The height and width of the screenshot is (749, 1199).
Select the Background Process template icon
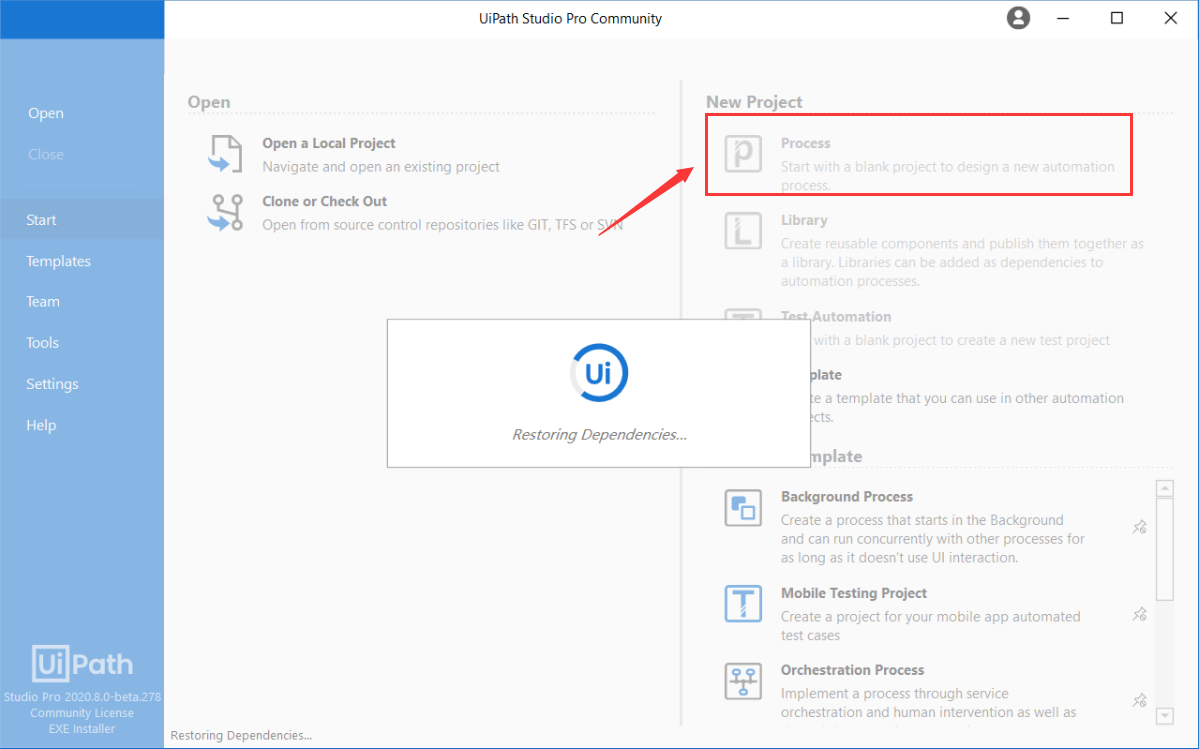[743, 507]
